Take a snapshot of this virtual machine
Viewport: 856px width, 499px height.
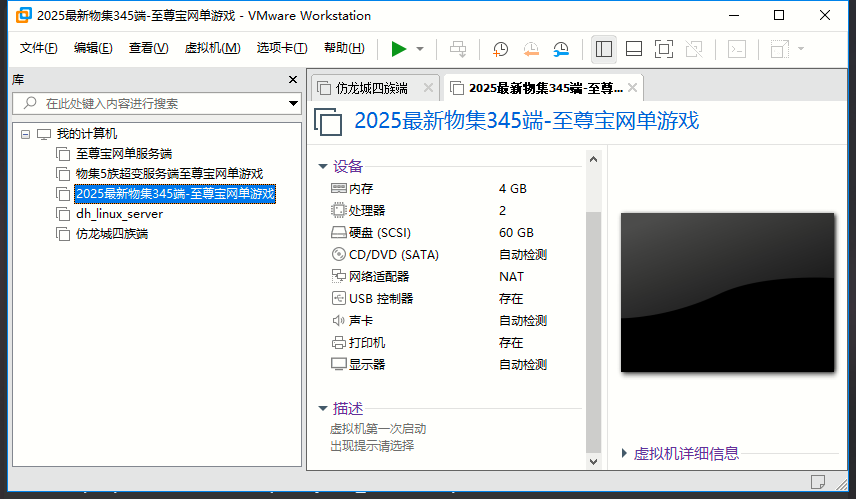(x=500, y=49)
